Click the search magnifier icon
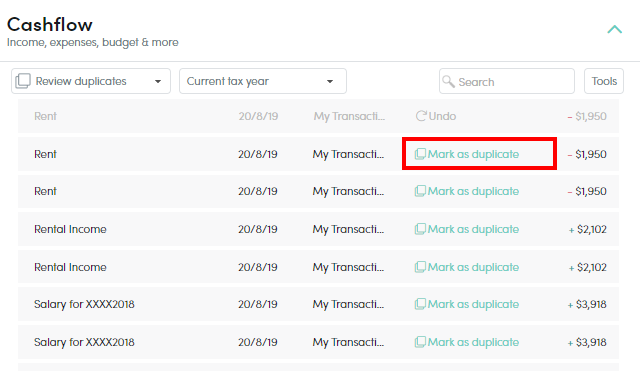The image size is (640, 371). coord(449,82)
